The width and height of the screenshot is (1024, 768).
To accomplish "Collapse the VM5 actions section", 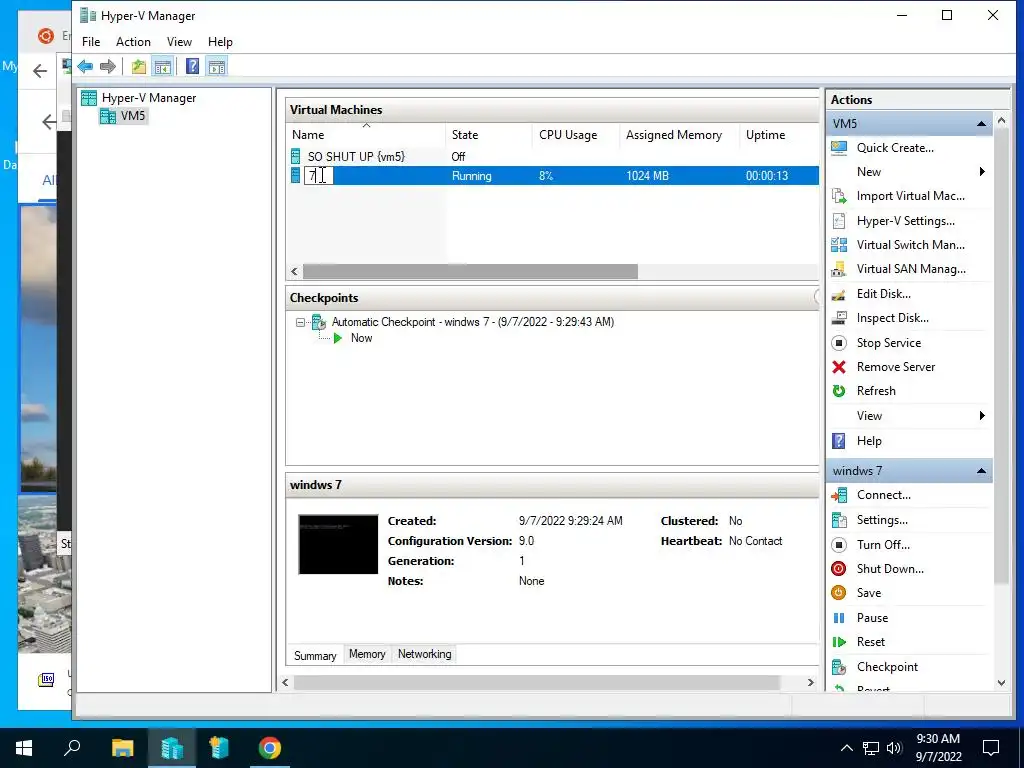I will click(x=981, y=123).
